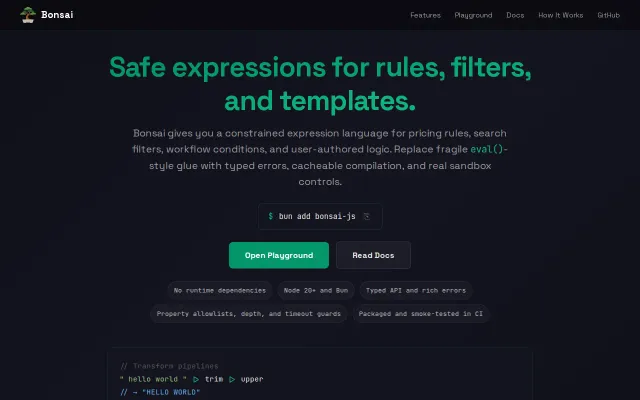Image resolution: width=640 pixels, height=400 pixels.
Task: Click the Bonsai brand name text
Action: (57, 15)
